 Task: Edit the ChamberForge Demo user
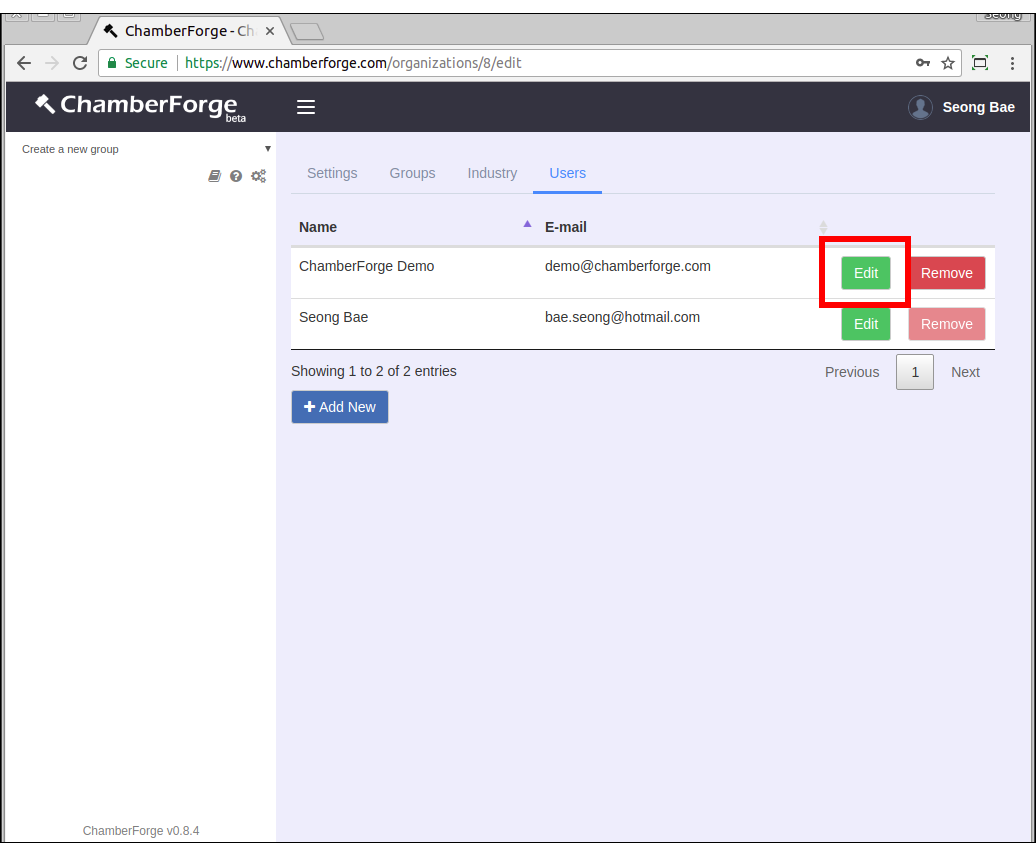pyautogui.click(x=865, y=272)
